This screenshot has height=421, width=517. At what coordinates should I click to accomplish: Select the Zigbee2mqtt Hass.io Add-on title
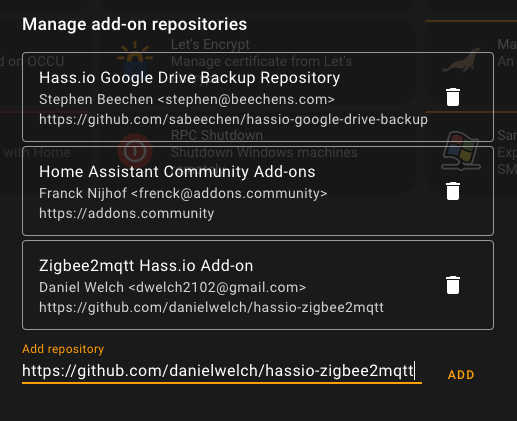(x=146, y=266)
